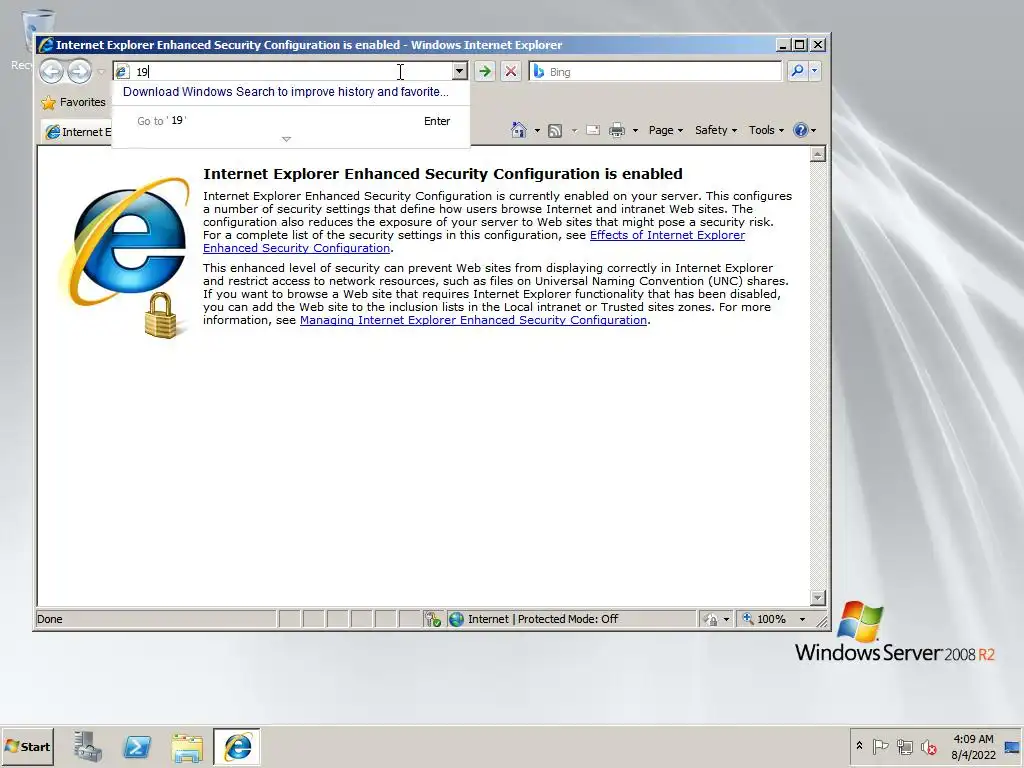
Task: Click the RSS Feeds icon
Action: (x=554, y=131)
